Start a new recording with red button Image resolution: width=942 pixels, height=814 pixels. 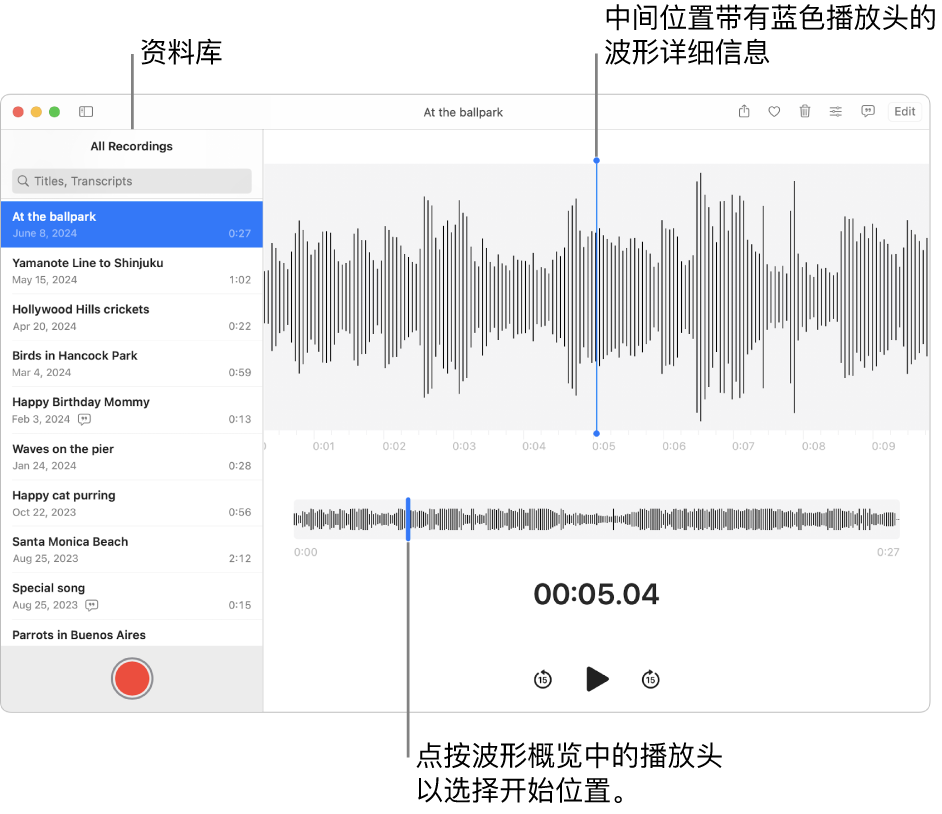(x=132, y=679)
